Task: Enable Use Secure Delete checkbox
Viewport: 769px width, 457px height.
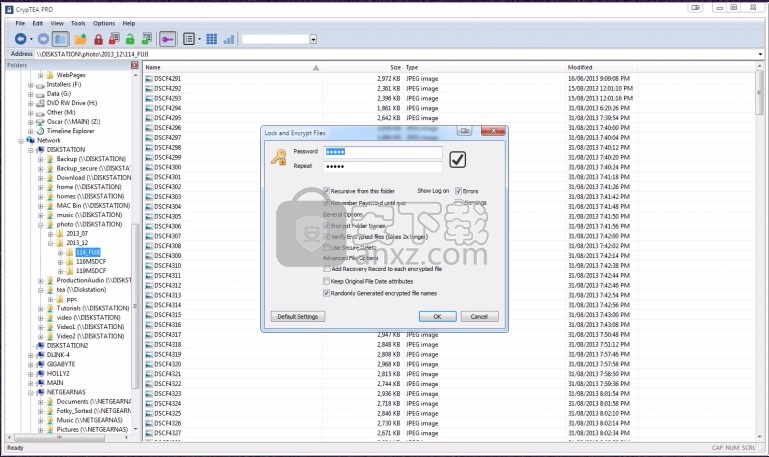Action: [327, 248]
